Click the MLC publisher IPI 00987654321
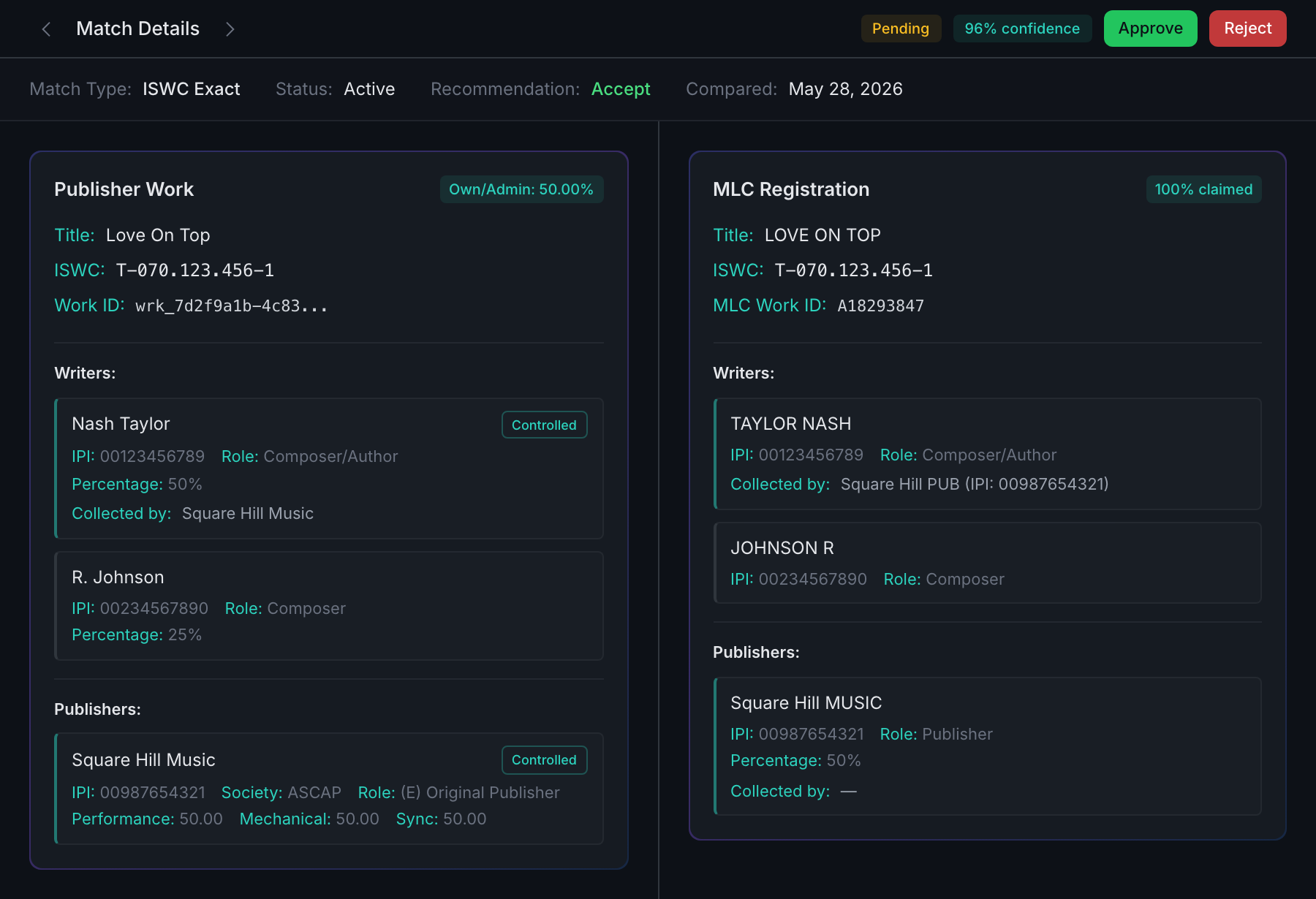 [x=812, y=735]
